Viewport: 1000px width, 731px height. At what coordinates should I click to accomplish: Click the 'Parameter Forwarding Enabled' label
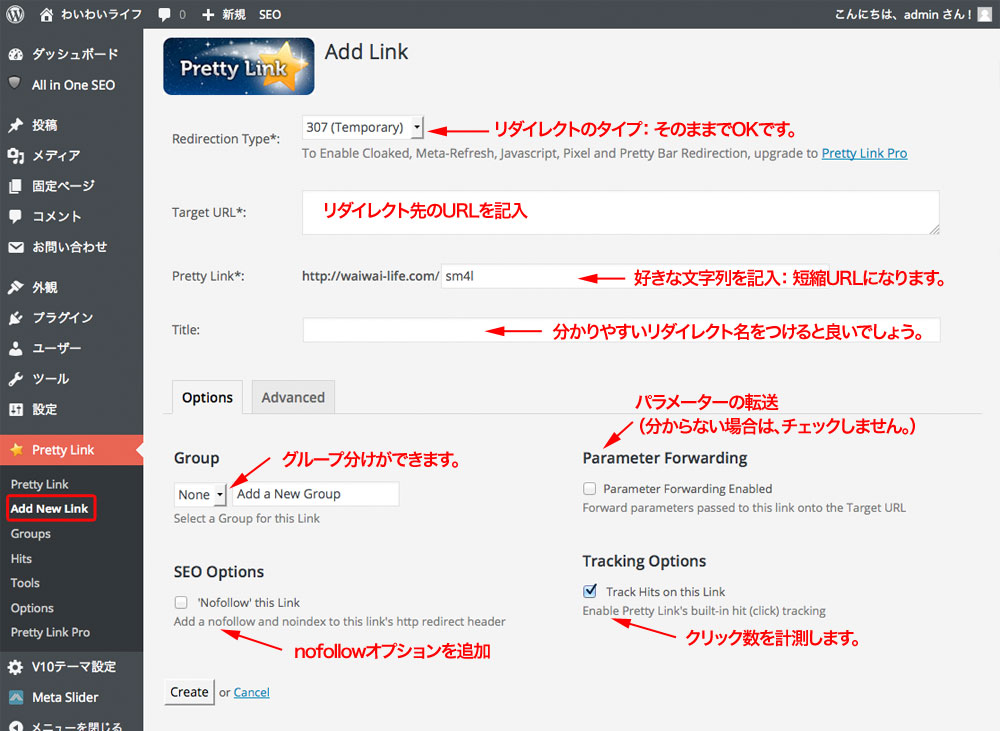point(688,489)
